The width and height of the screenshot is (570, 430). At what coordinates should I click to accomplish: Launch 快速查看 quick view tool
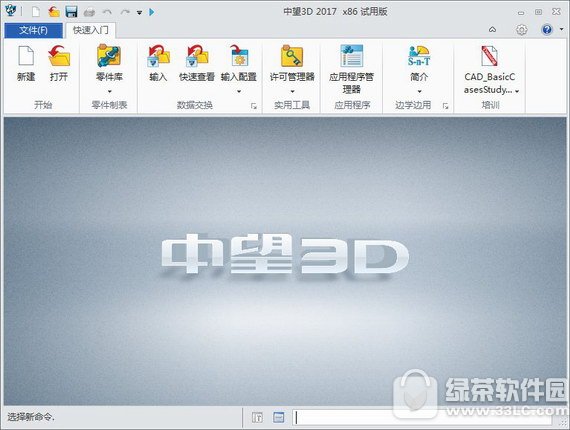pyautogui.click(x=197, y=56)
